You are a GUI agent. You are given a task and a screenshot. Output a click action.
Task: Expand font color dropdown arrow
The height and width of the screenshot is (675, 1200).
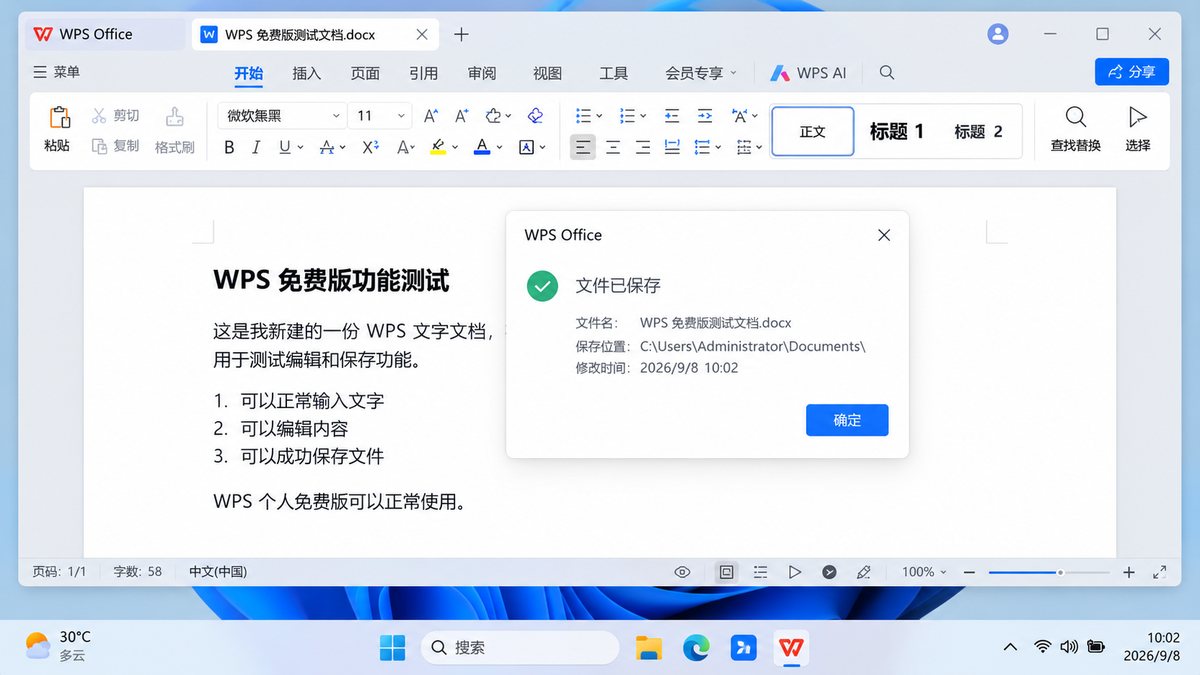[499, 148]
